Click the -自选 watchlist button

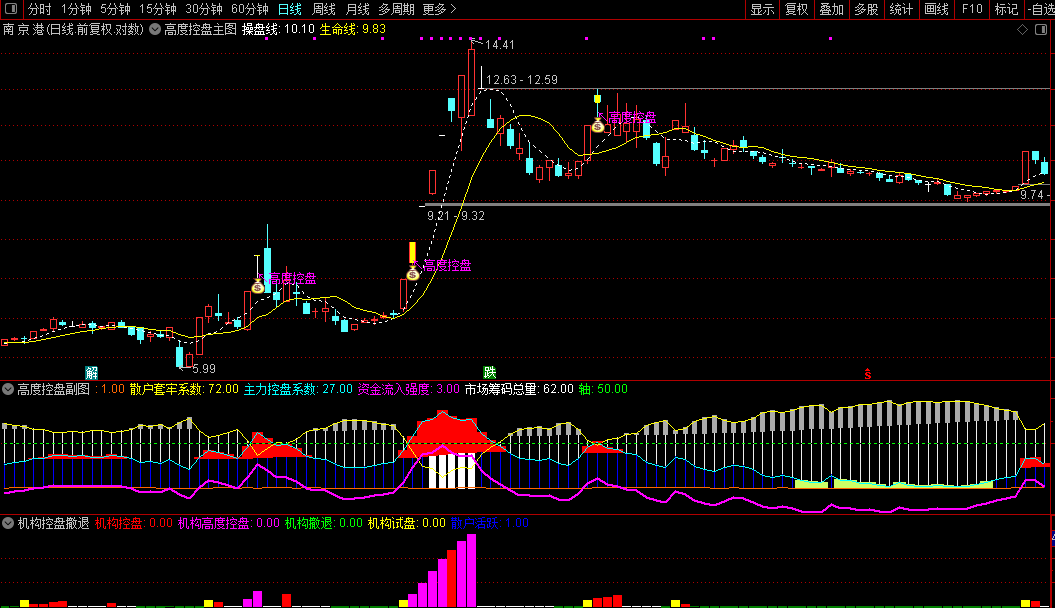tap(1040, 9)
